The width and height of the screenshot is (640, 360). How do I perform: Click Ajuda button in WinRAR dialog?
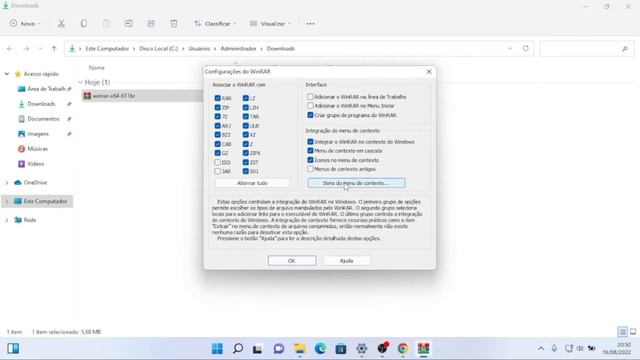(x=347, y=260)
